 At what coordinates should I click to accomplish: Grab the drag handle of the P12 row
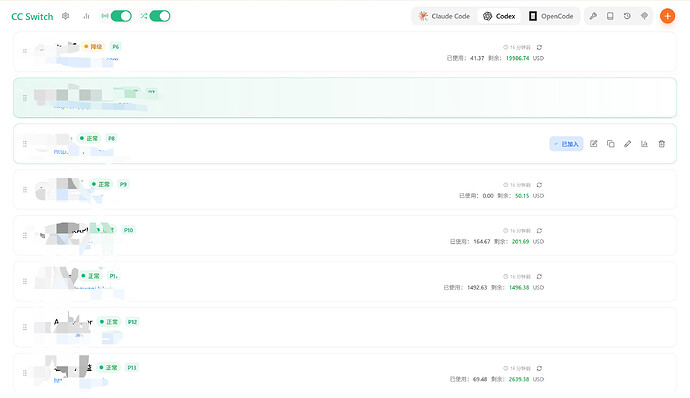(25, 327)
